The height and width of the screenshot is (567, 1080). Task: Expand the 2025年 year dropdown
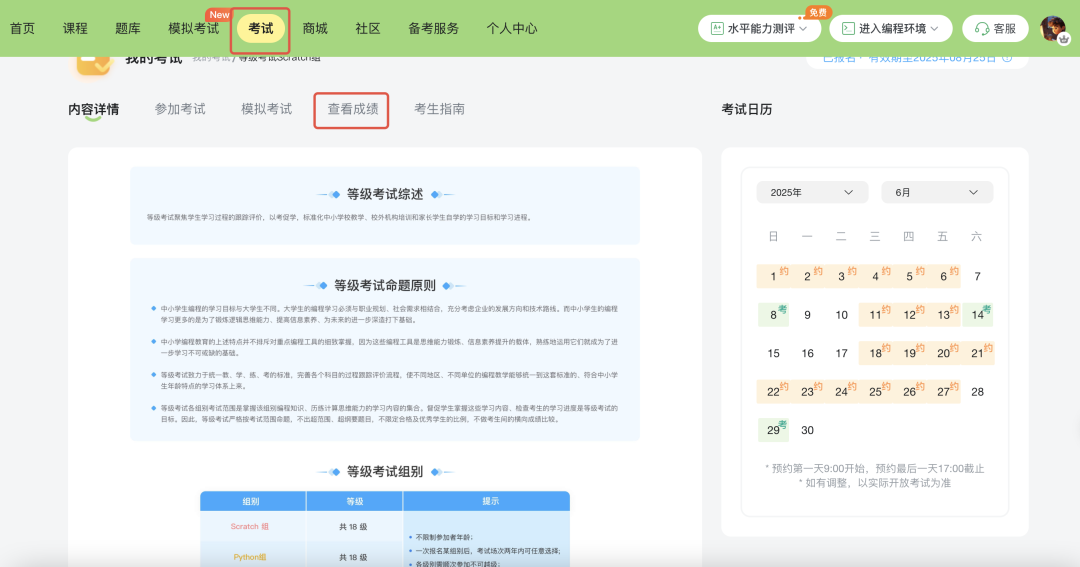point(812,192)
